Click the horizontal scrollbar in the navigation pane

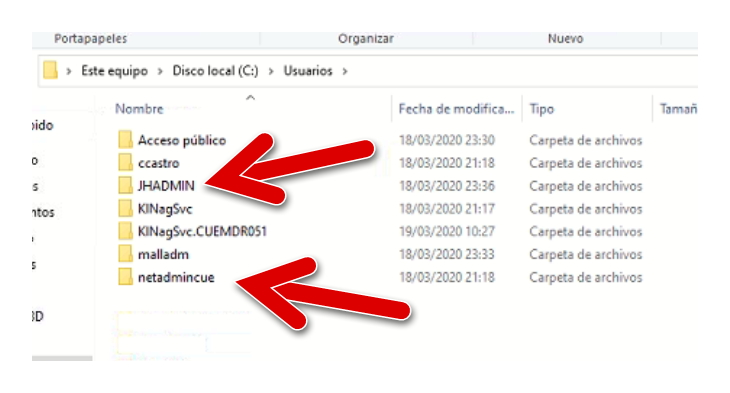[62, 358]
